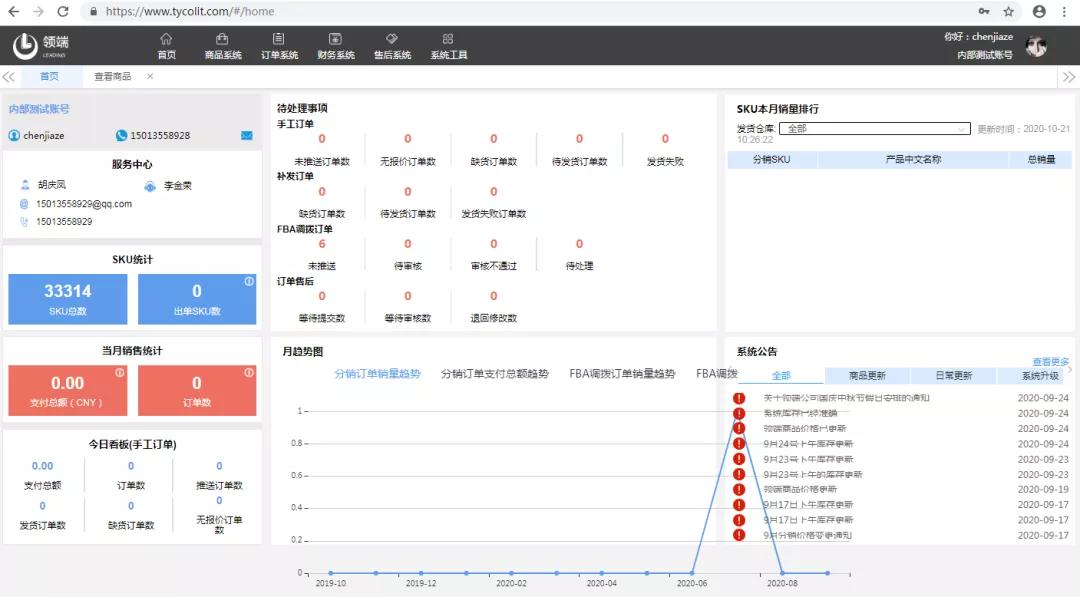The width and height of the screenshot is (1080, 597).
Task: Click the browser address bar URL
Action: [200, 12]
